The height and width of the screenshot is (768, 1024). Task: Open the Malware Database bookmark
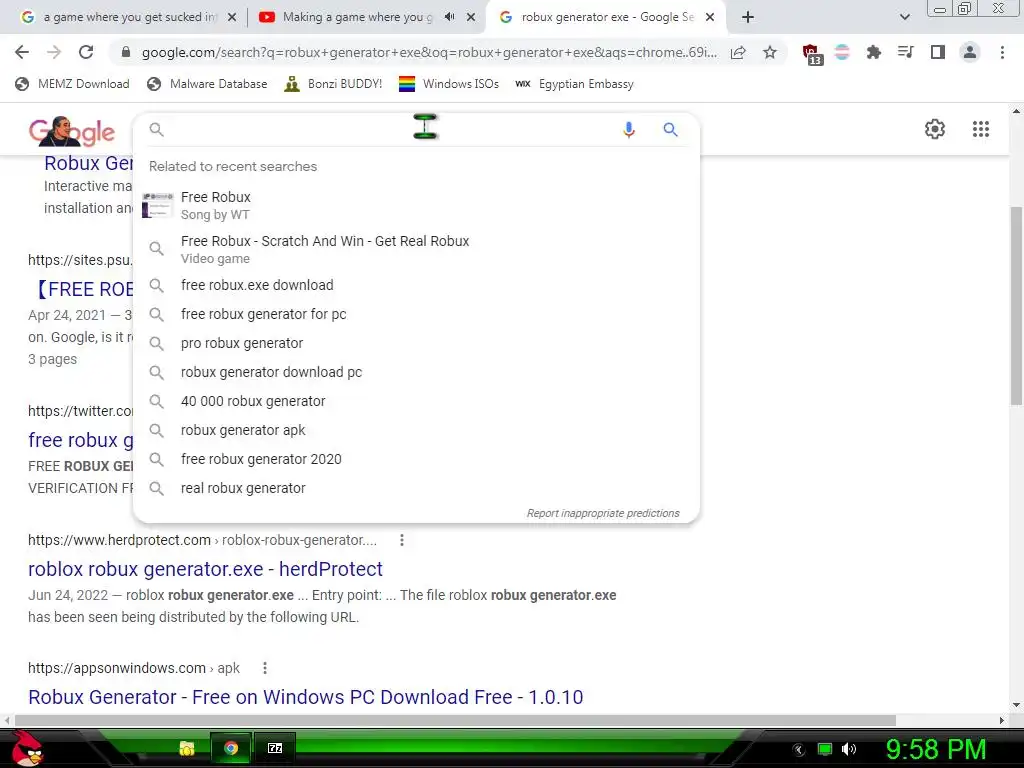pos(208,84)
